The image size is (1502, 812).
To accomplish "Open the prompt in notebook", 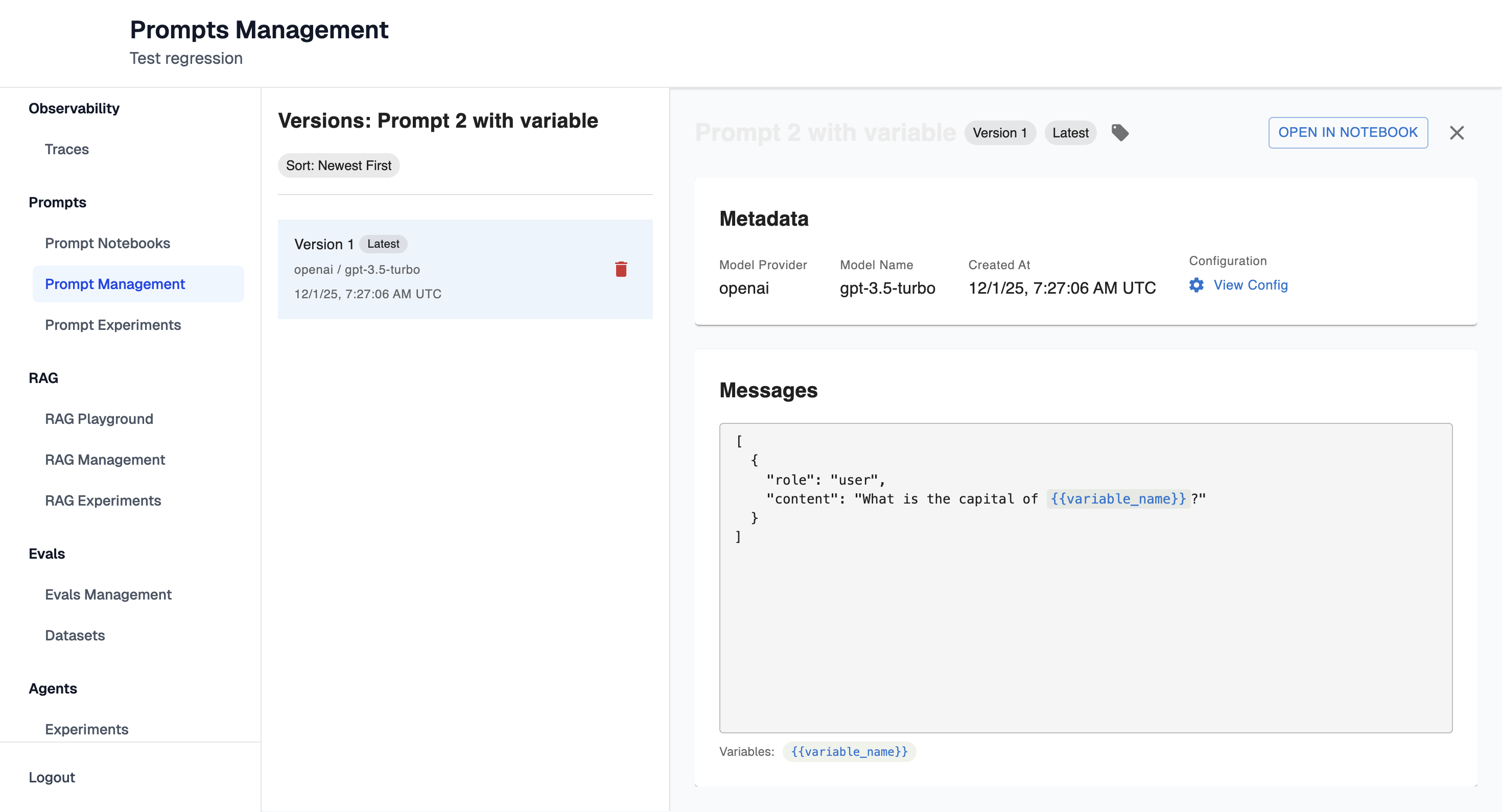I will click(1348, 132).
